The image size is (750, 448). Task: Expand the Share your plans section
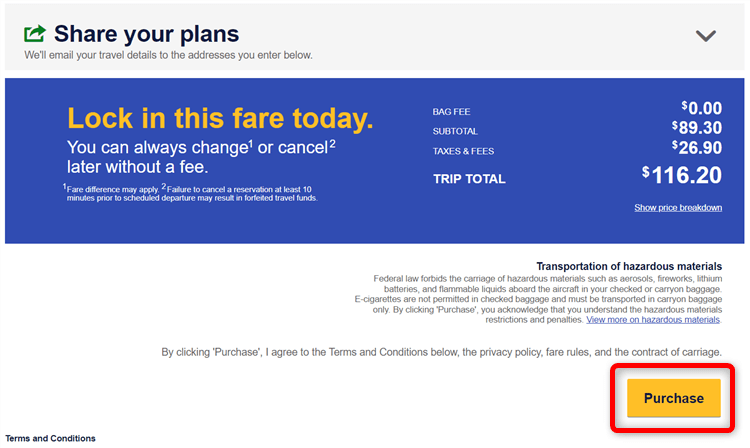pos(706,36)
